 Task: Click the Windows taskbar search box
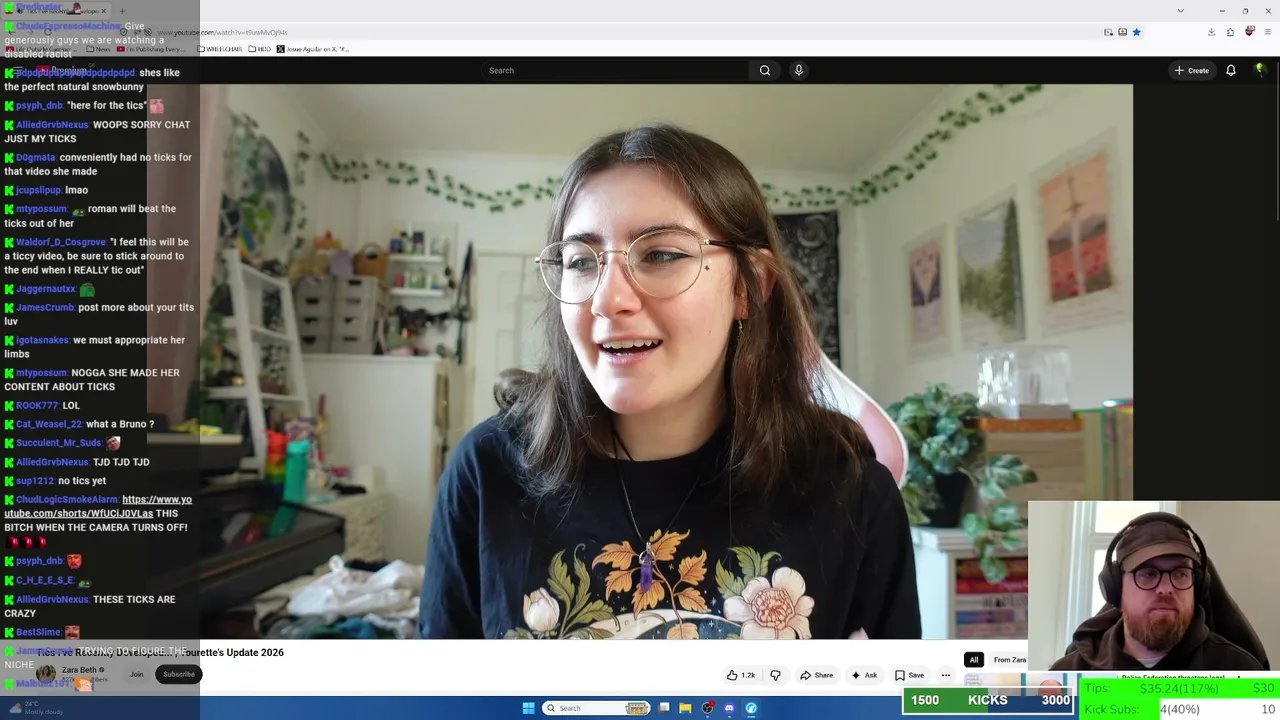(x=597, y=708)
